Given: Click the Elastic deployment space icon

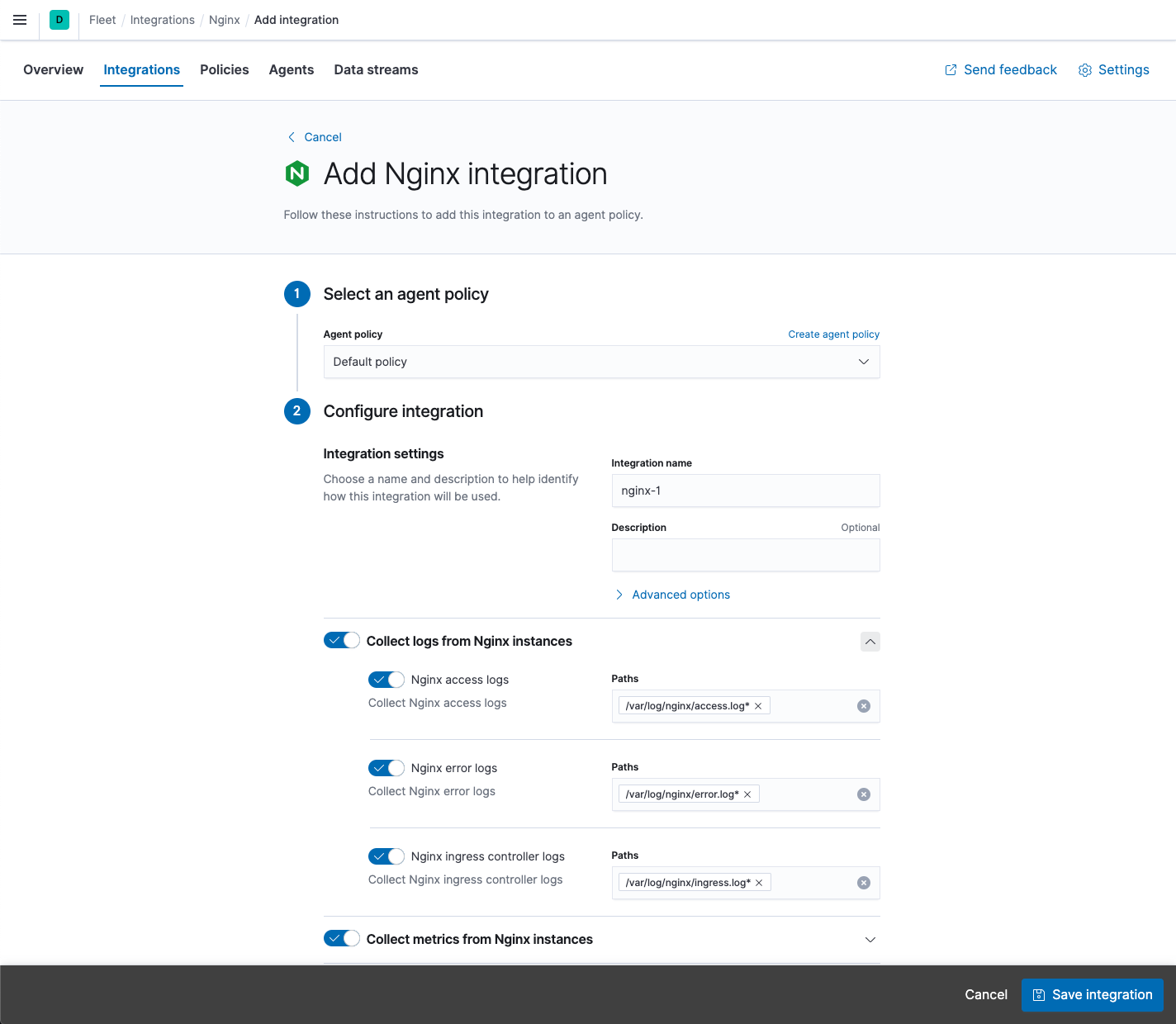Looking at the screenshot, I should (59, 19).
